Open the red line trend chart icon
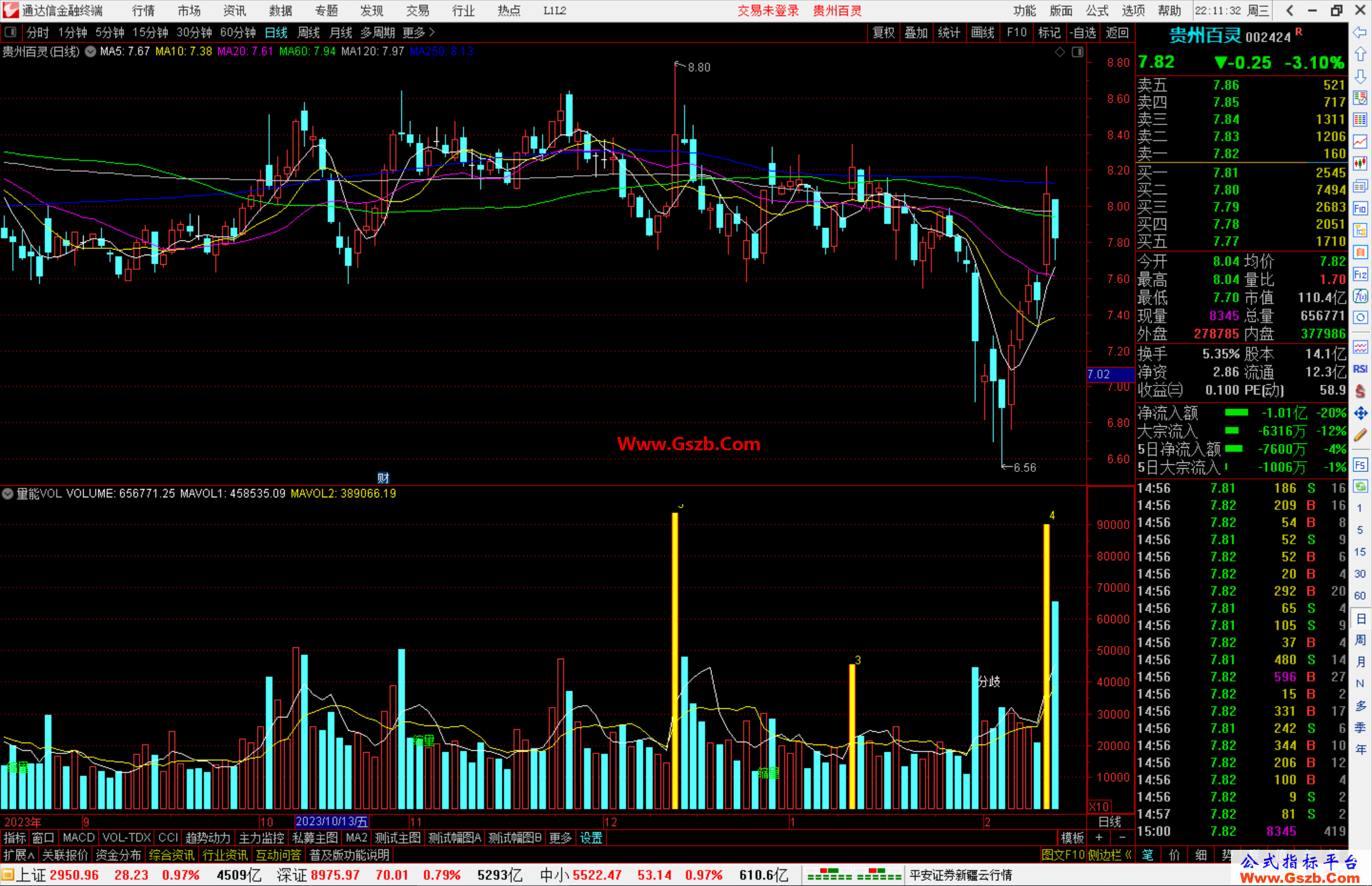1372x886 pixels. (x=1360, y=142)
